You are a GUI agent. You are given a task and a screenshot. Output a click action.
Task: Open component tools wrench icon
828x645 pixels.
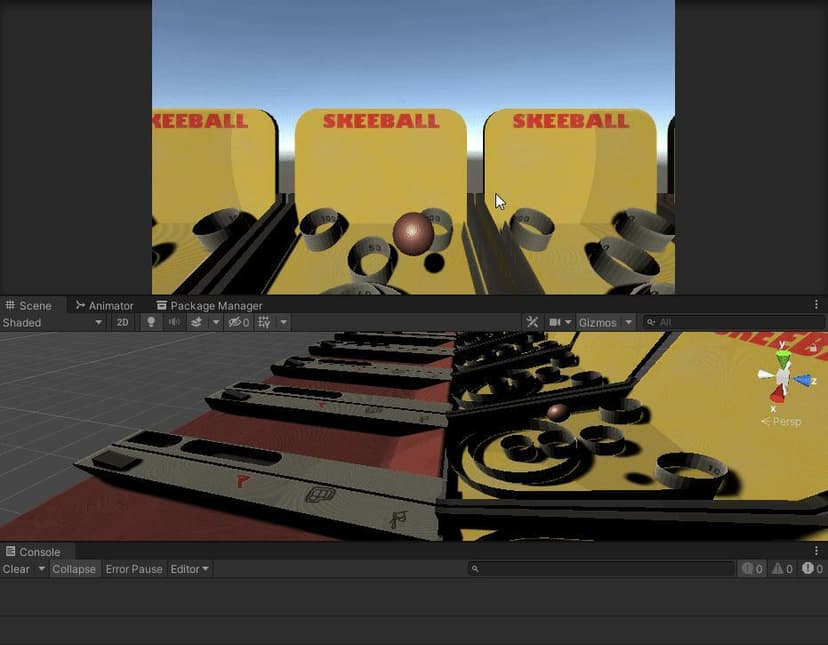click(x=532, y=322)
